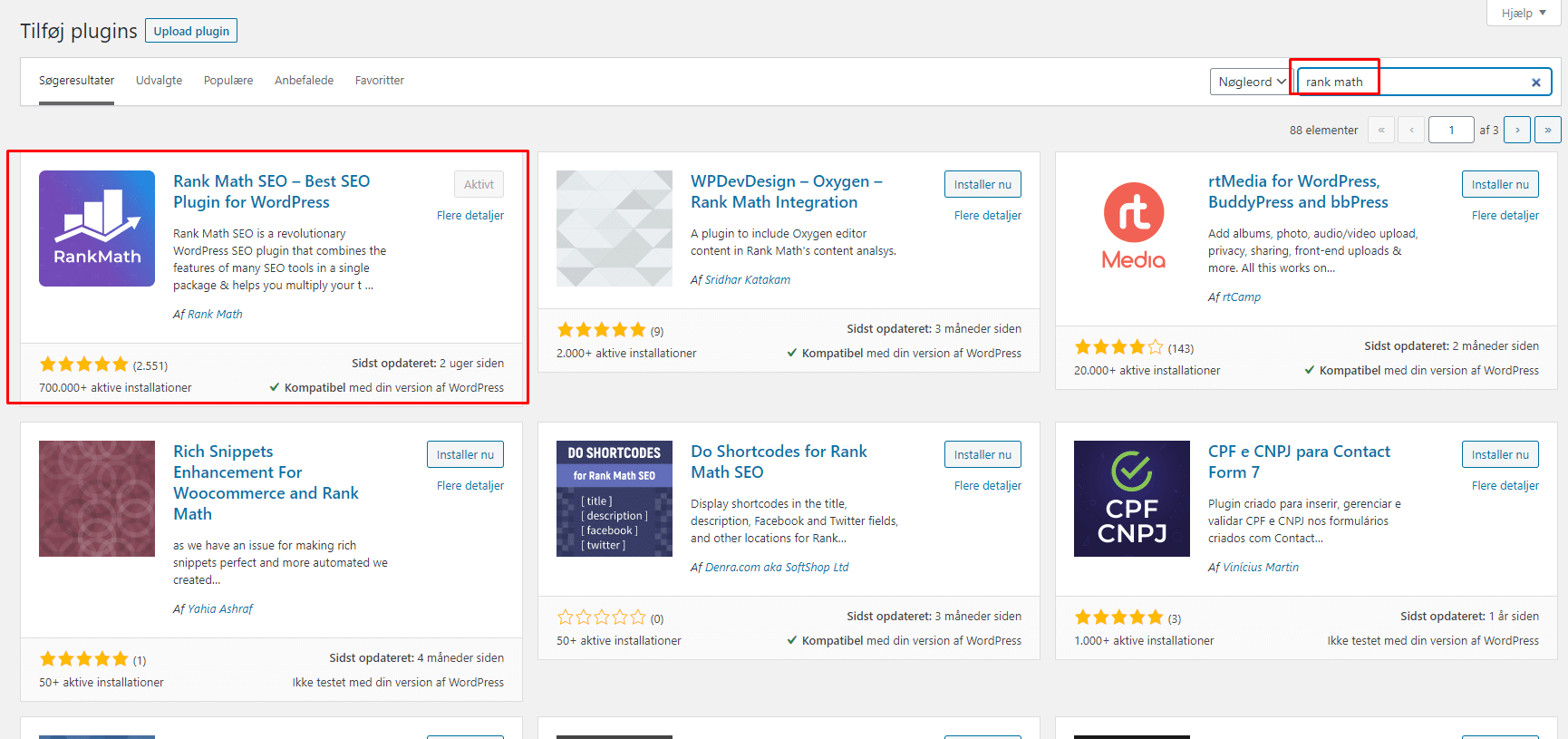The image size is (1568, 739).
Task: Switch to the Favoritter tab
Action: click(380, 81)
